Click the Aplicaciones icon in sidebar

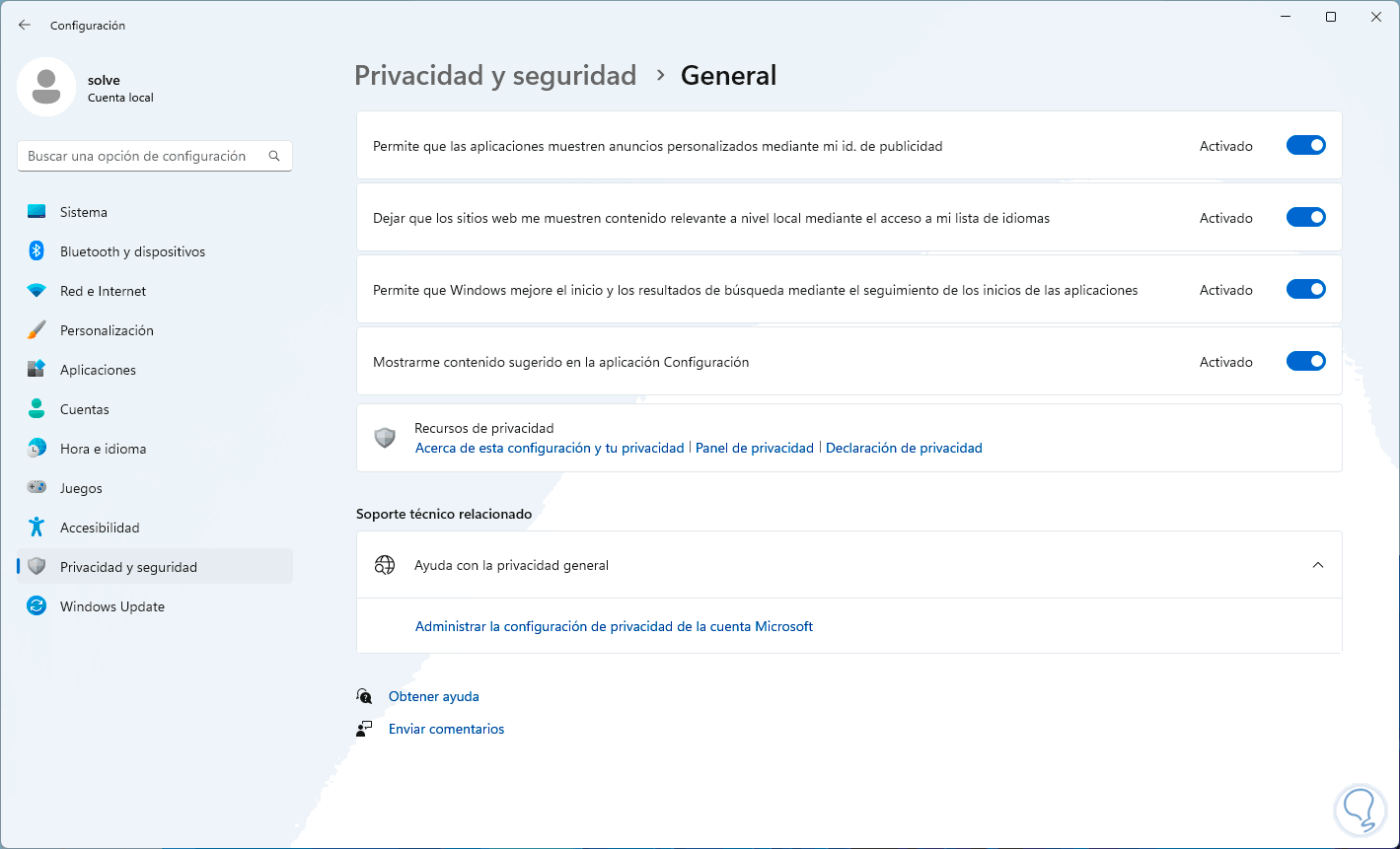(37, 370)
